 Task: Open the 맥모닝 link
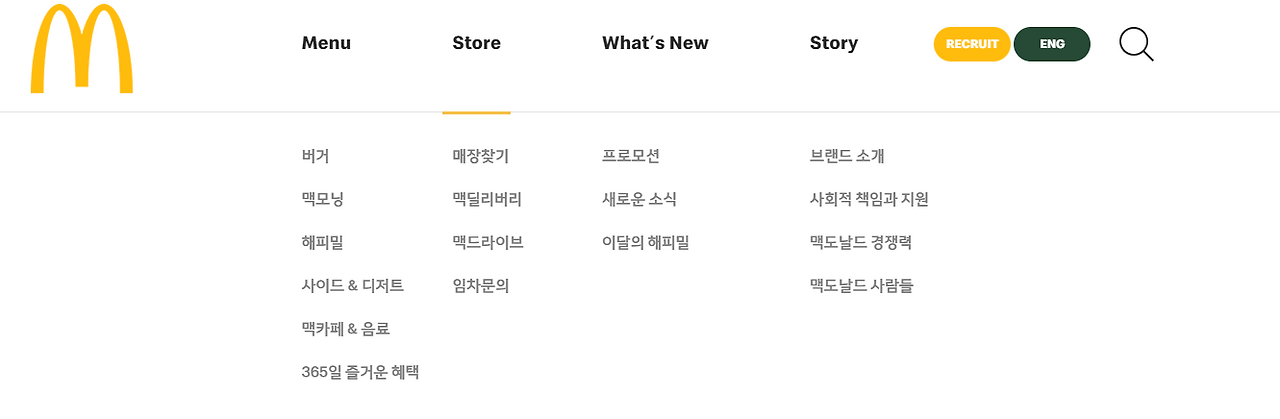click(x=322, y=199)
